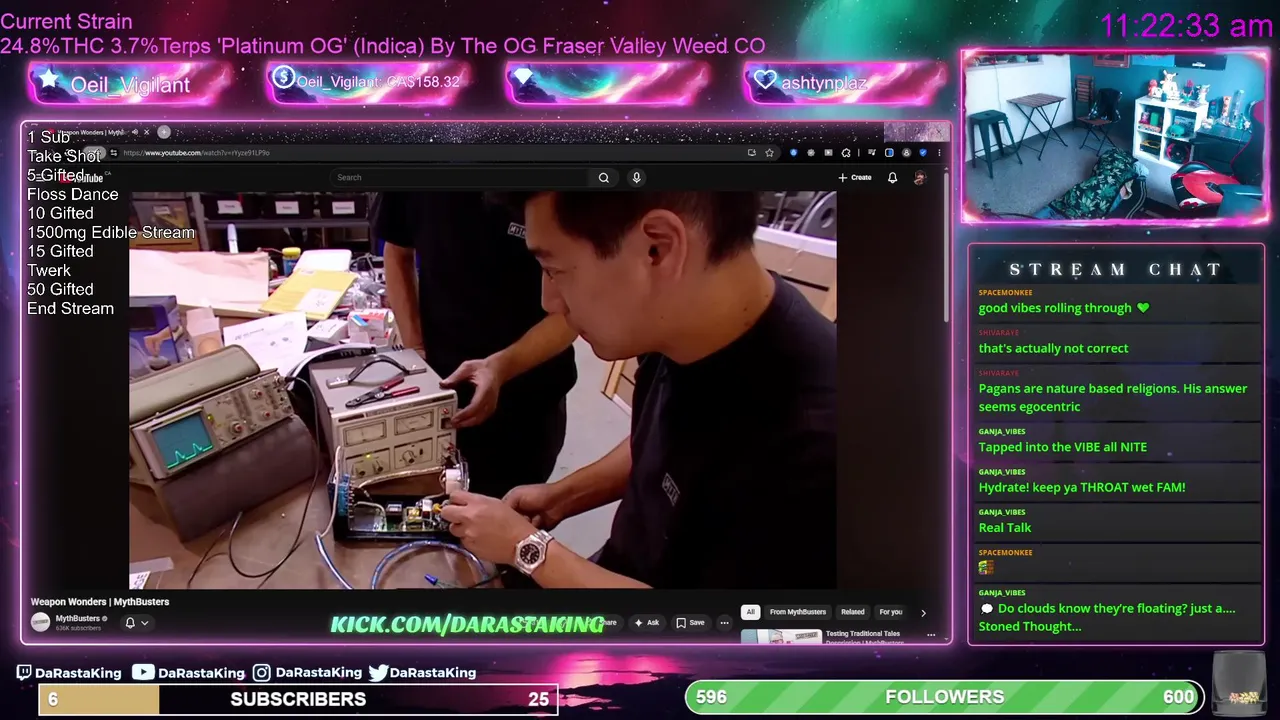Viewport: 1280px width, 720px height.
Task: Click the Weapon Wonders video title
Action: 100,602
